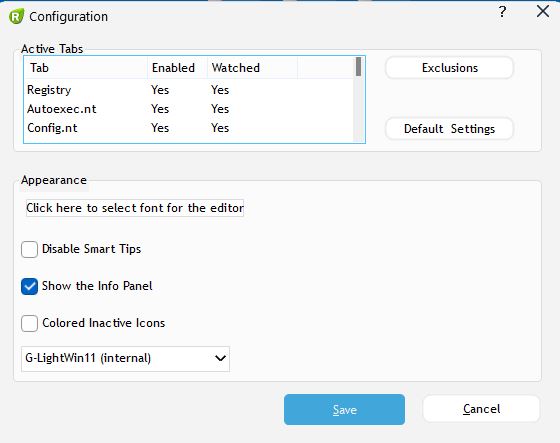Open the G-LightWin11 theme dropdown

click(125, 358)
